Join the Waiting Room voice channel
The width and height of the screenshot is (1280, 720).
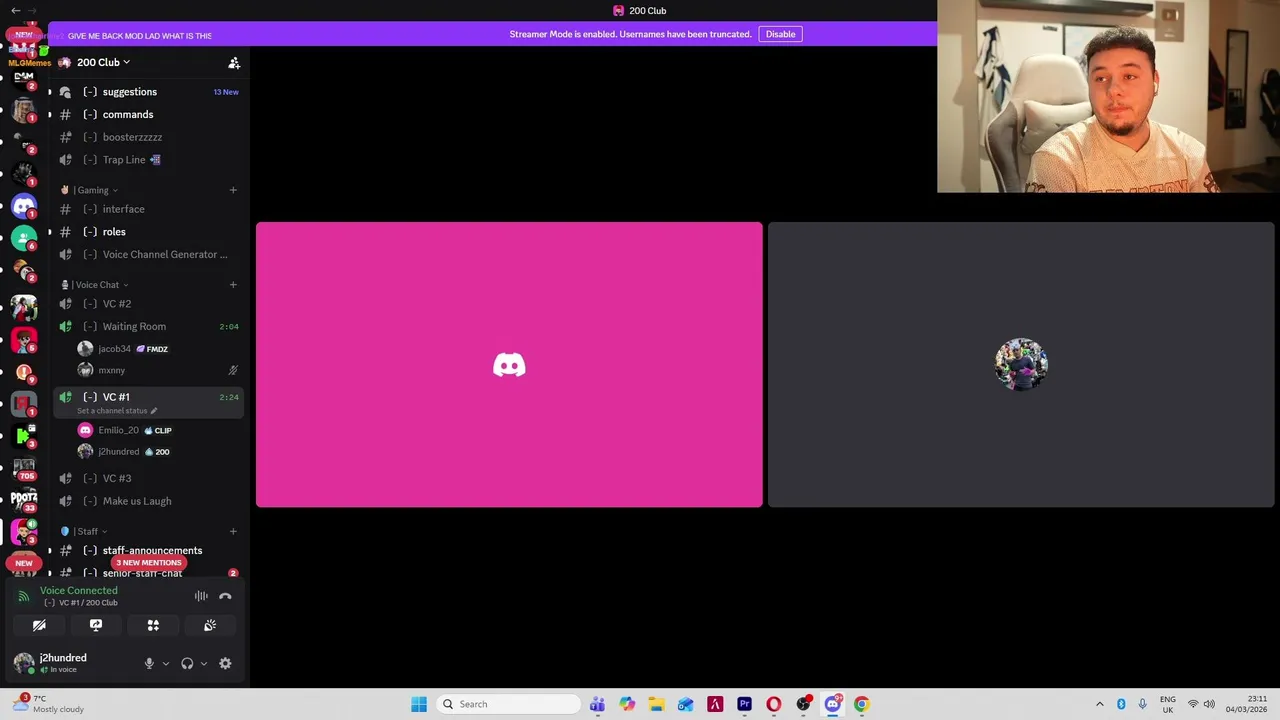pos(148,326)
